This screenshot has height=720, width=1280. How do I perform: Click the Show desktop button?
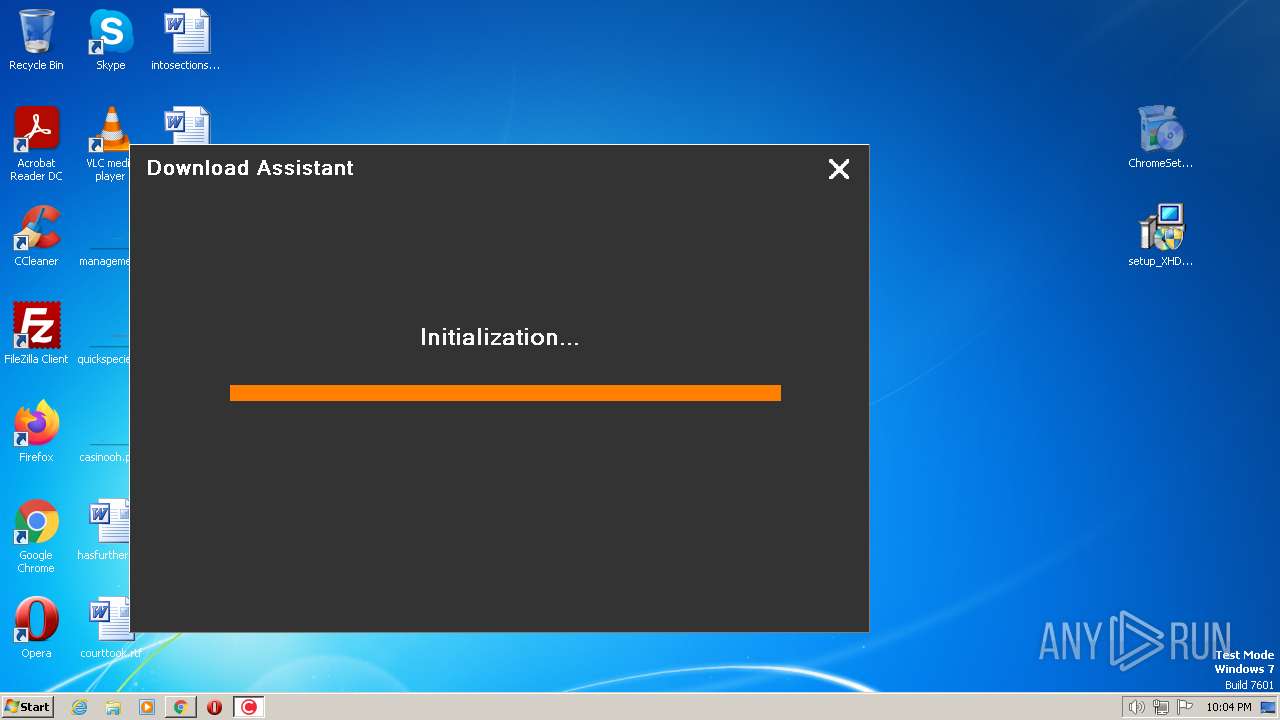click(x=1268, y=707)
